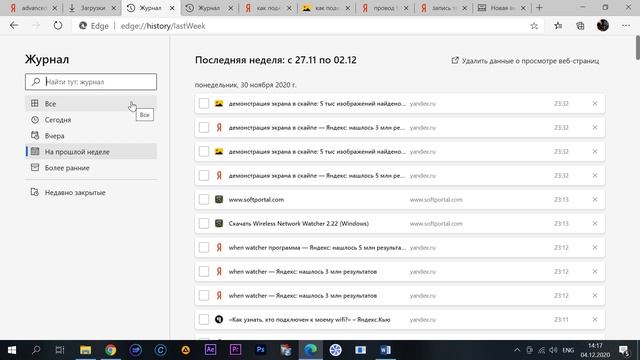Open the user profile avatar
Image resolution: width=640 pixels, height=360 pixels.
point(603,25)
